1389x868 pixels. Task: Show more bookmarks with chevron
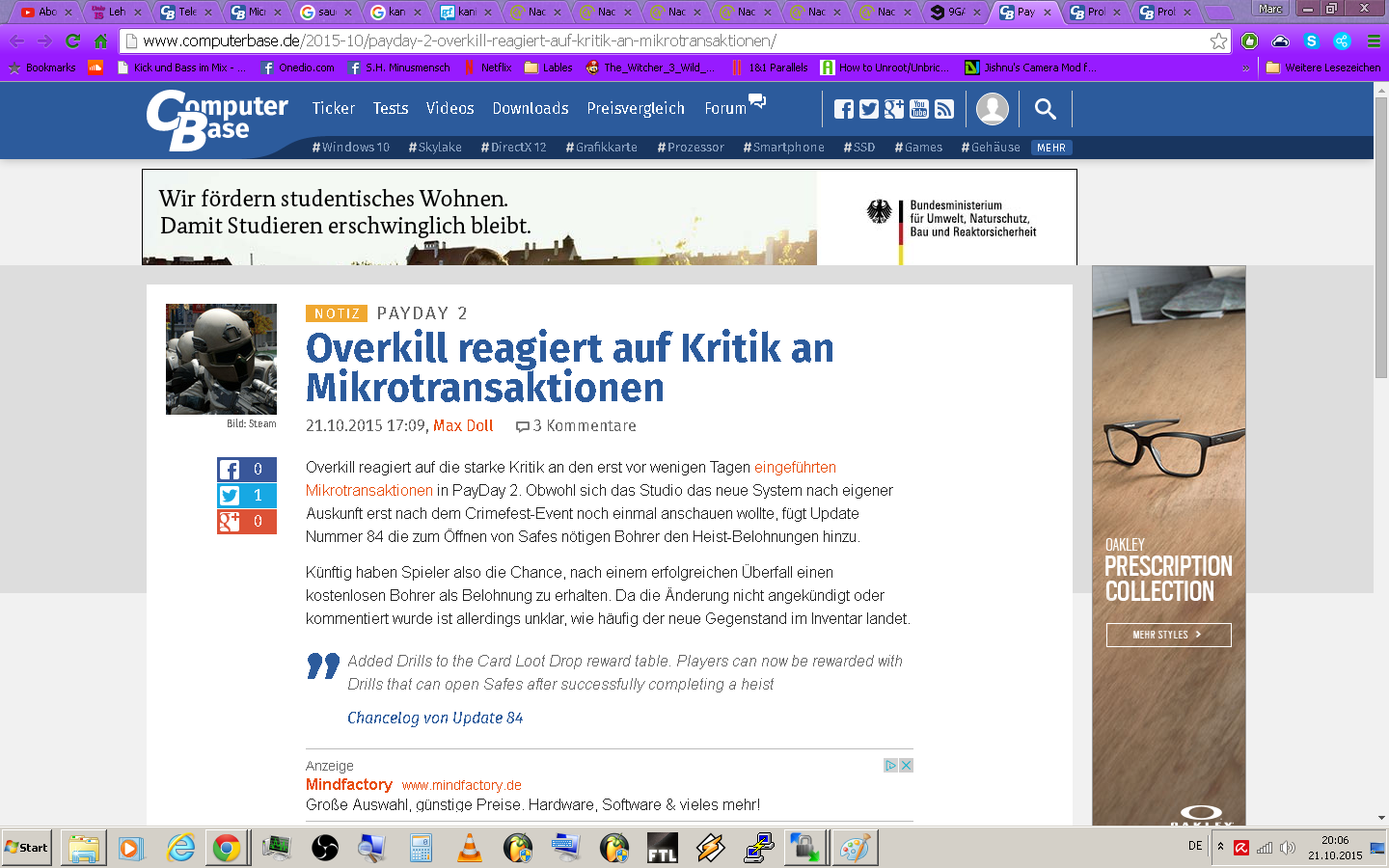pyautogui.click(x=1245, y=68)
